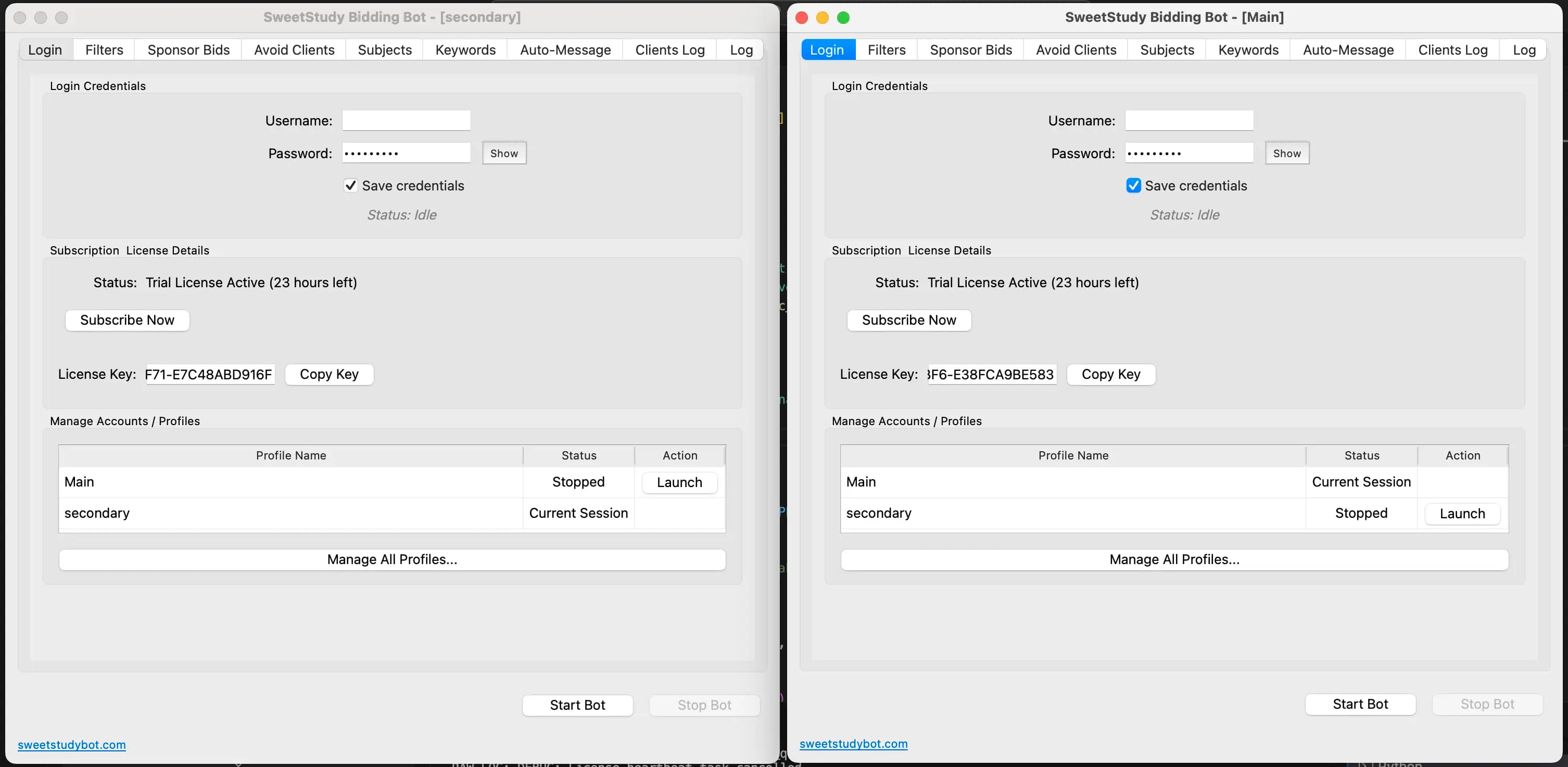Click Current Session status in Main window
The image size is (1568, 767).
coord(1361,482)
